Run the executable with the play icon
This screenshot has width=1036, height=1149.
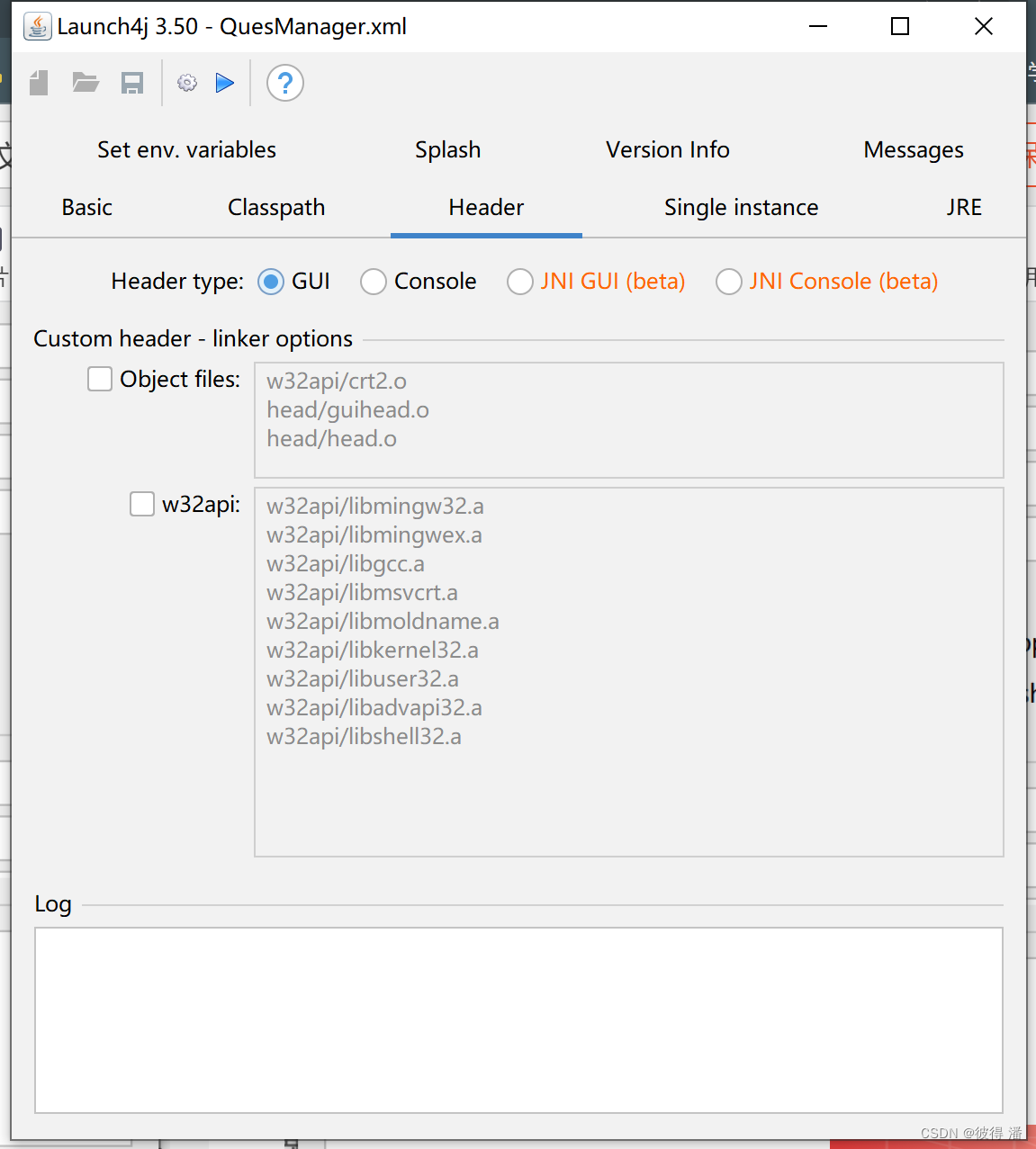[225, 83]
